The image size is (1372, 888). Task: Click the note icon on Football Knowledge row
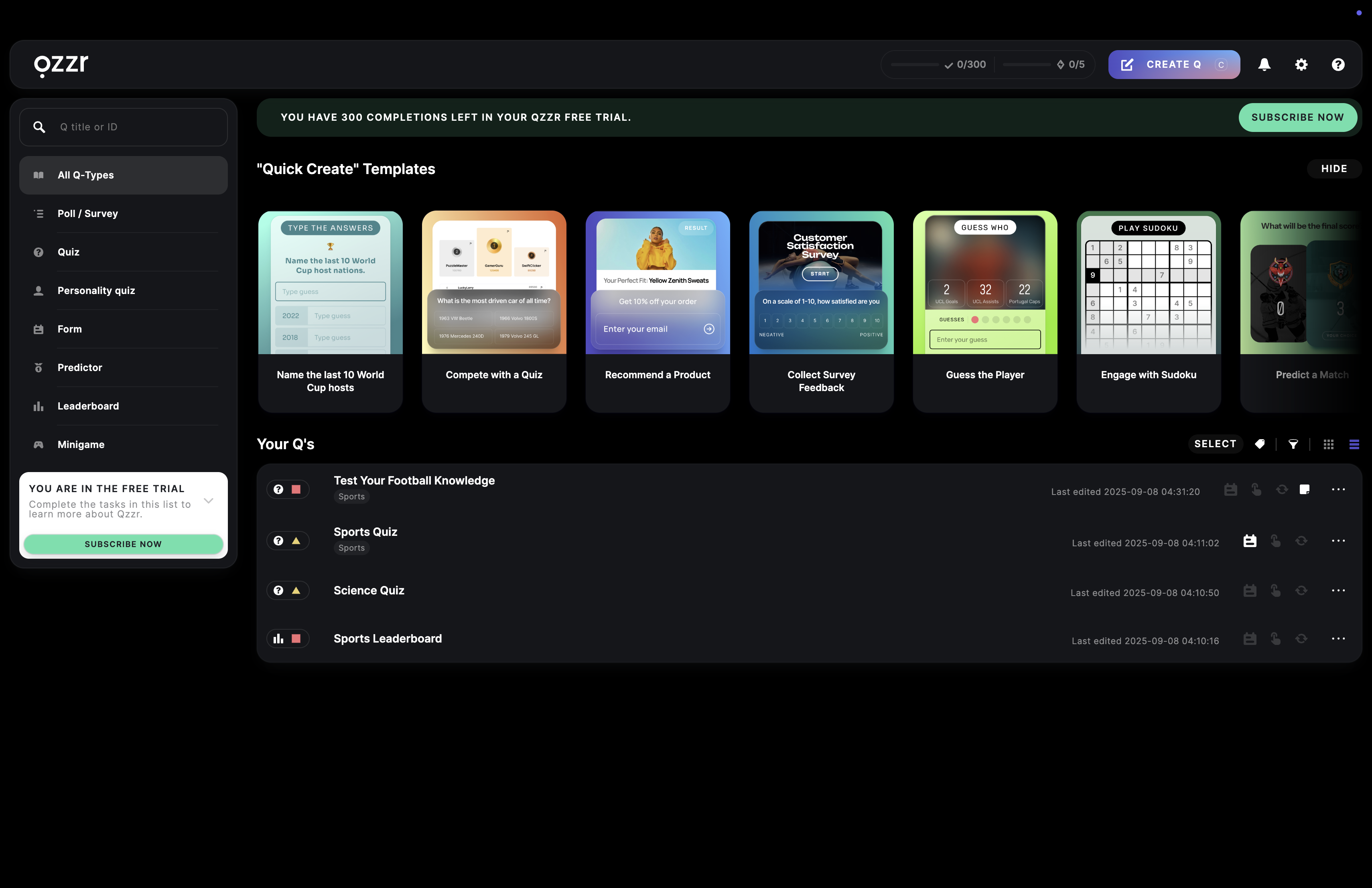point(1305,489)
